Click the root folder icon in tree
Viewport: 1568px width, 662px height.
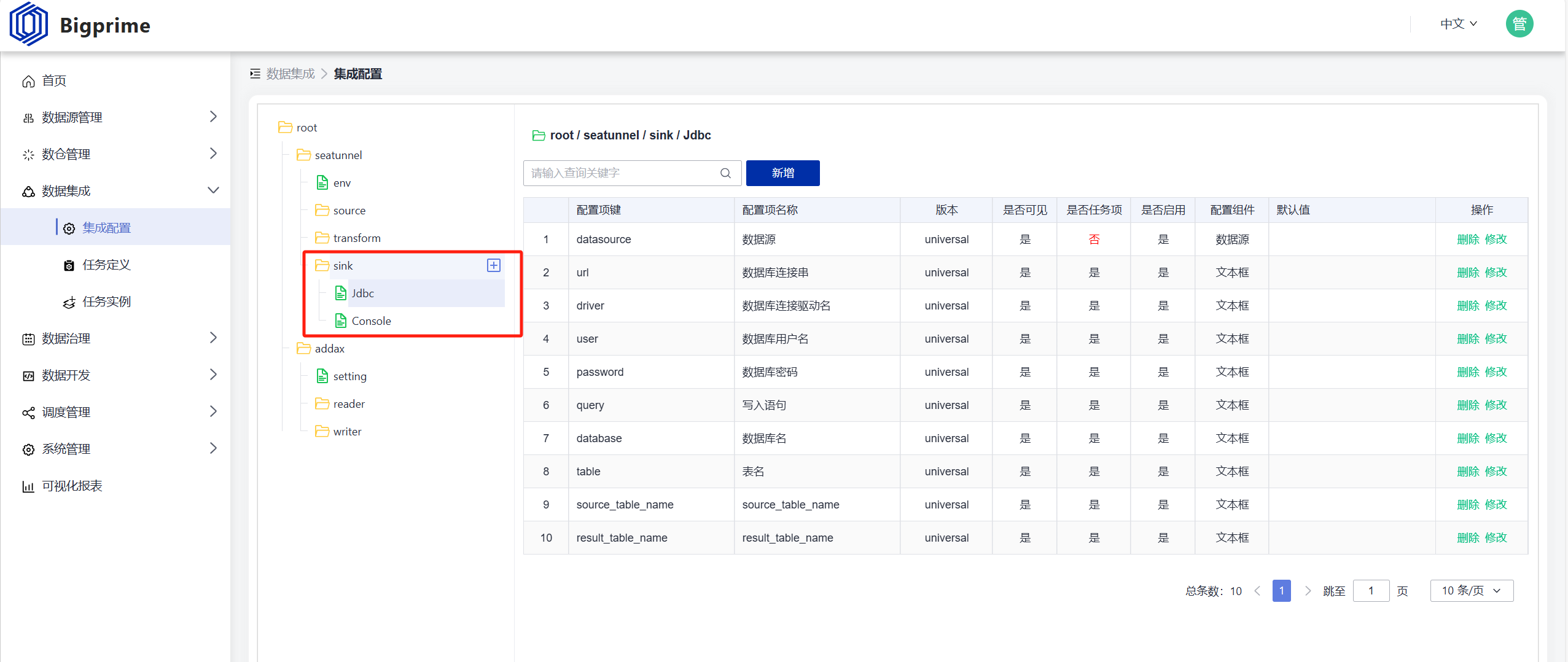point(285,127)
